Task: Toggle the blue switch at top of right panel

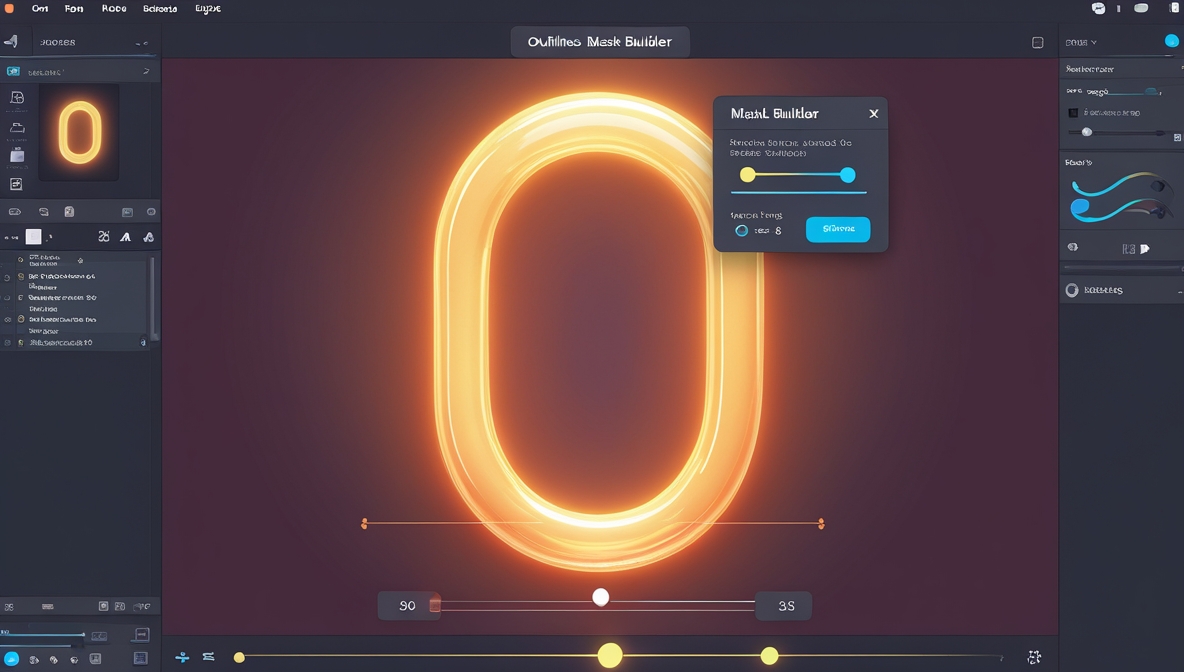Action: (1171, 41)
